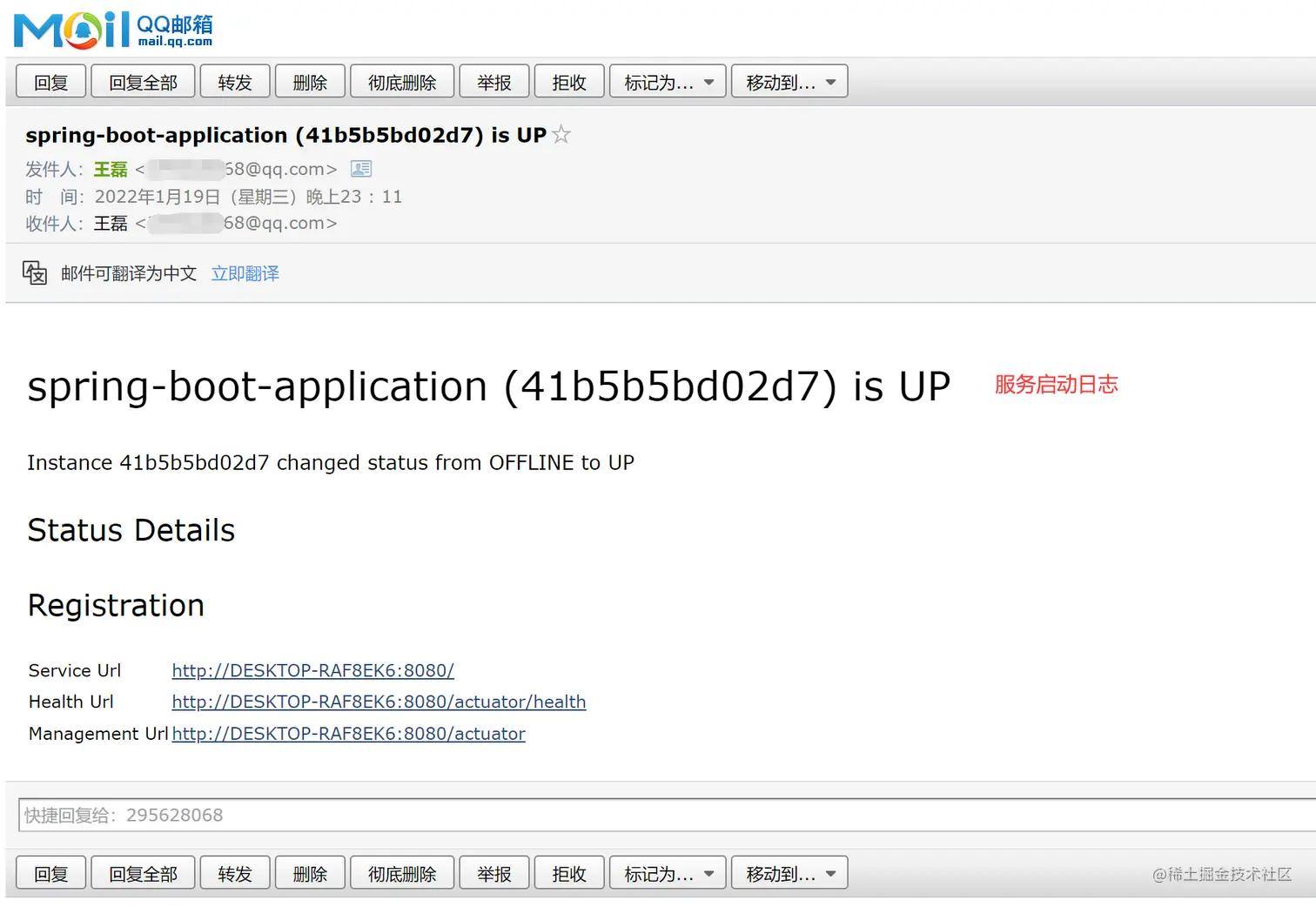Open the sender's contact card icon
Screen dimensions: 1316x907
(361, 169)
